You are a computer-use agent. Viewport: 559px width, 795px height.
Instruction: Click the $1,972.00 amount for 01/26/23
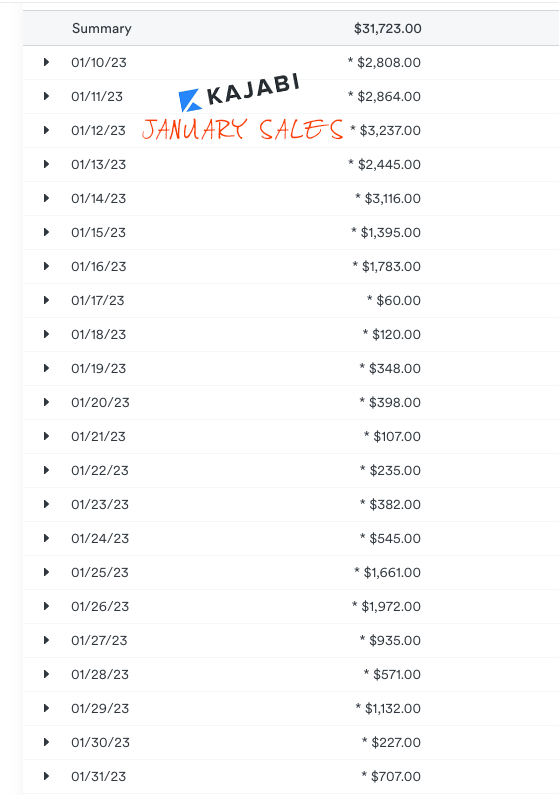391,606
